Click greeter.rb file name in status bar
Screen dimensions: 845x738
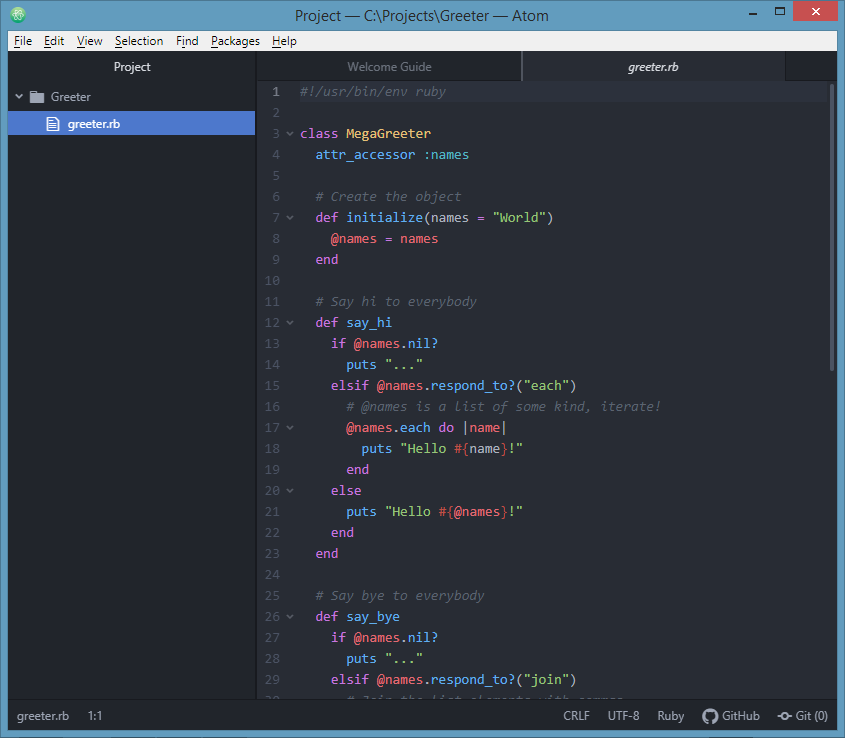click(x=43, y=716)
